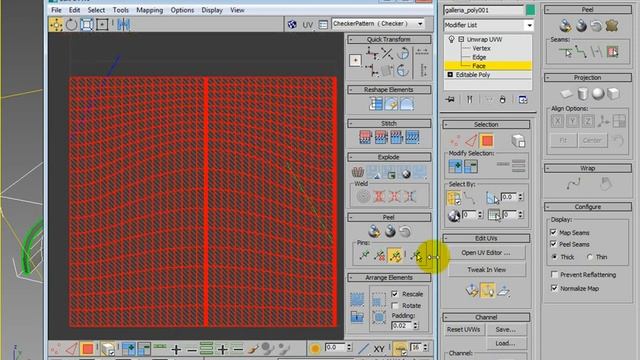Collapse the Reshape Elements rollout

(x=389, y=90)
